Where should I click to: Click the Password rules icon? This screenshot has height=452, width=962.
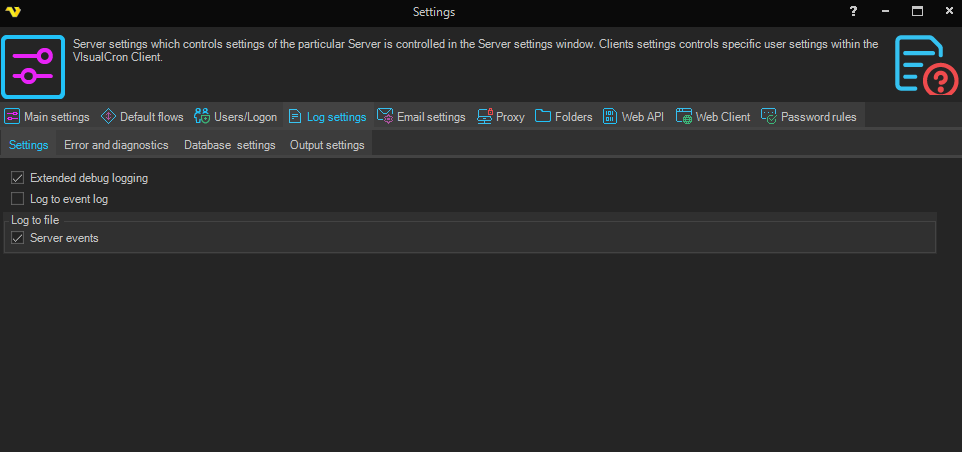[x=769, y=117]
